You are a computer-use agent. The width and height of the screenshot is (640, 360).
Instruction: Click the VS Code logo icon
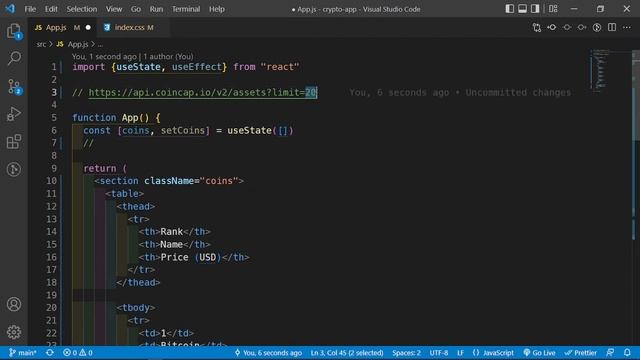[10, 9]
